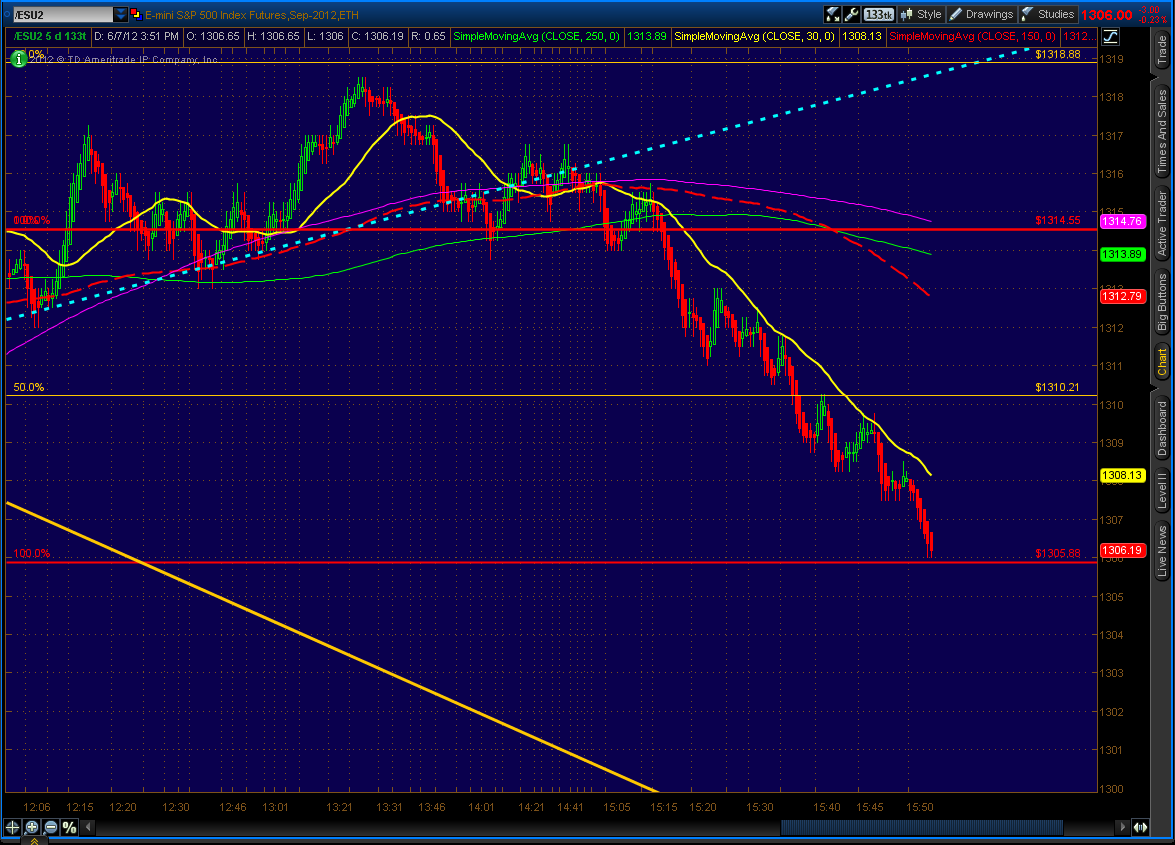Switch to the Active Trader side tab

(1162, 223)
